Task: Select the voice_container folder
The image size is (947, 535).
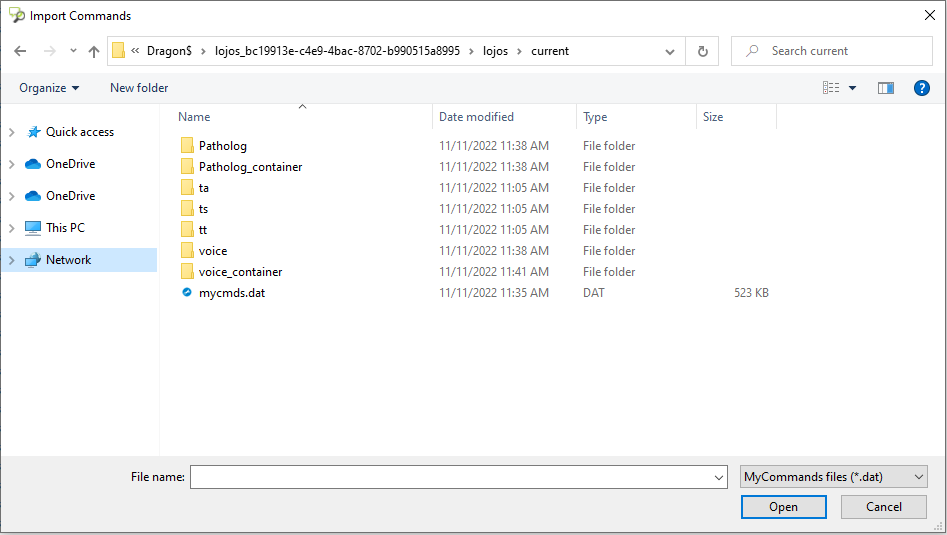Action: coord(240,272)
